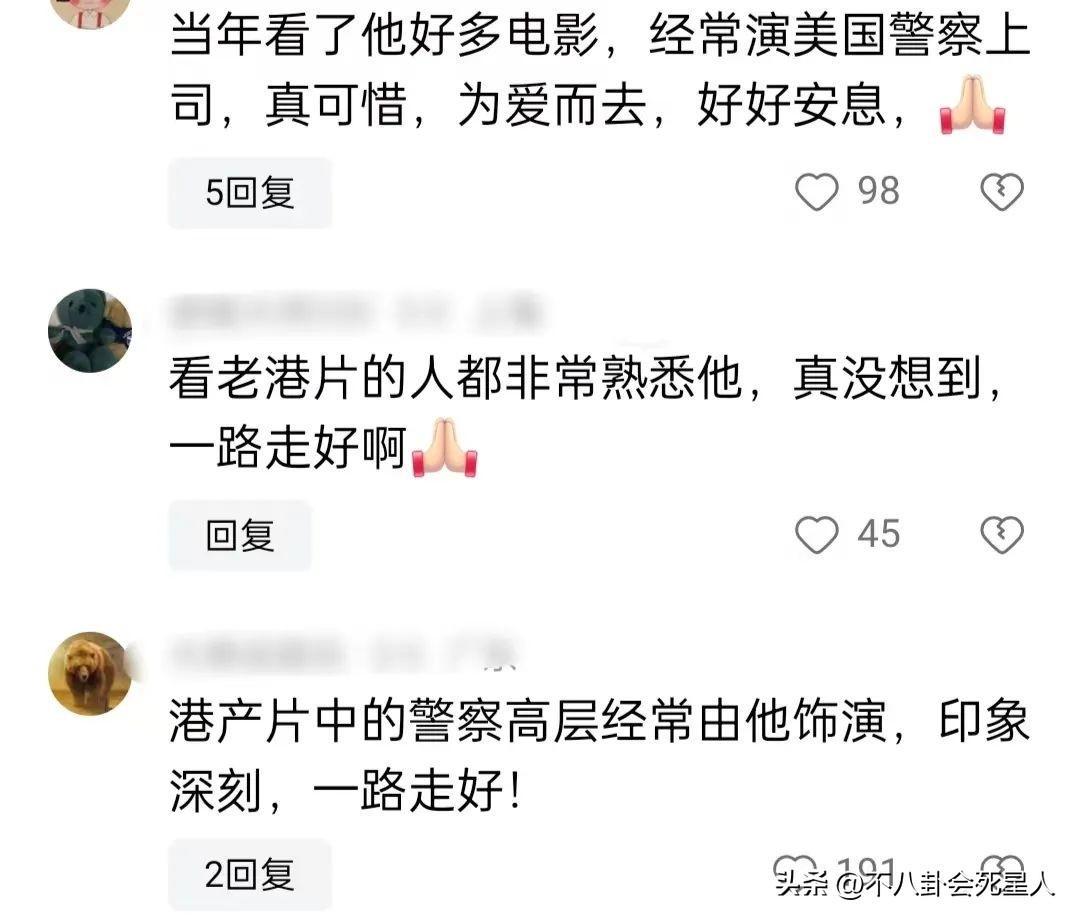The width and height of the screenshot is (1080, 922).
Task: Reply to the 看老港片 comment via 回复
Action: click(240, 535)
